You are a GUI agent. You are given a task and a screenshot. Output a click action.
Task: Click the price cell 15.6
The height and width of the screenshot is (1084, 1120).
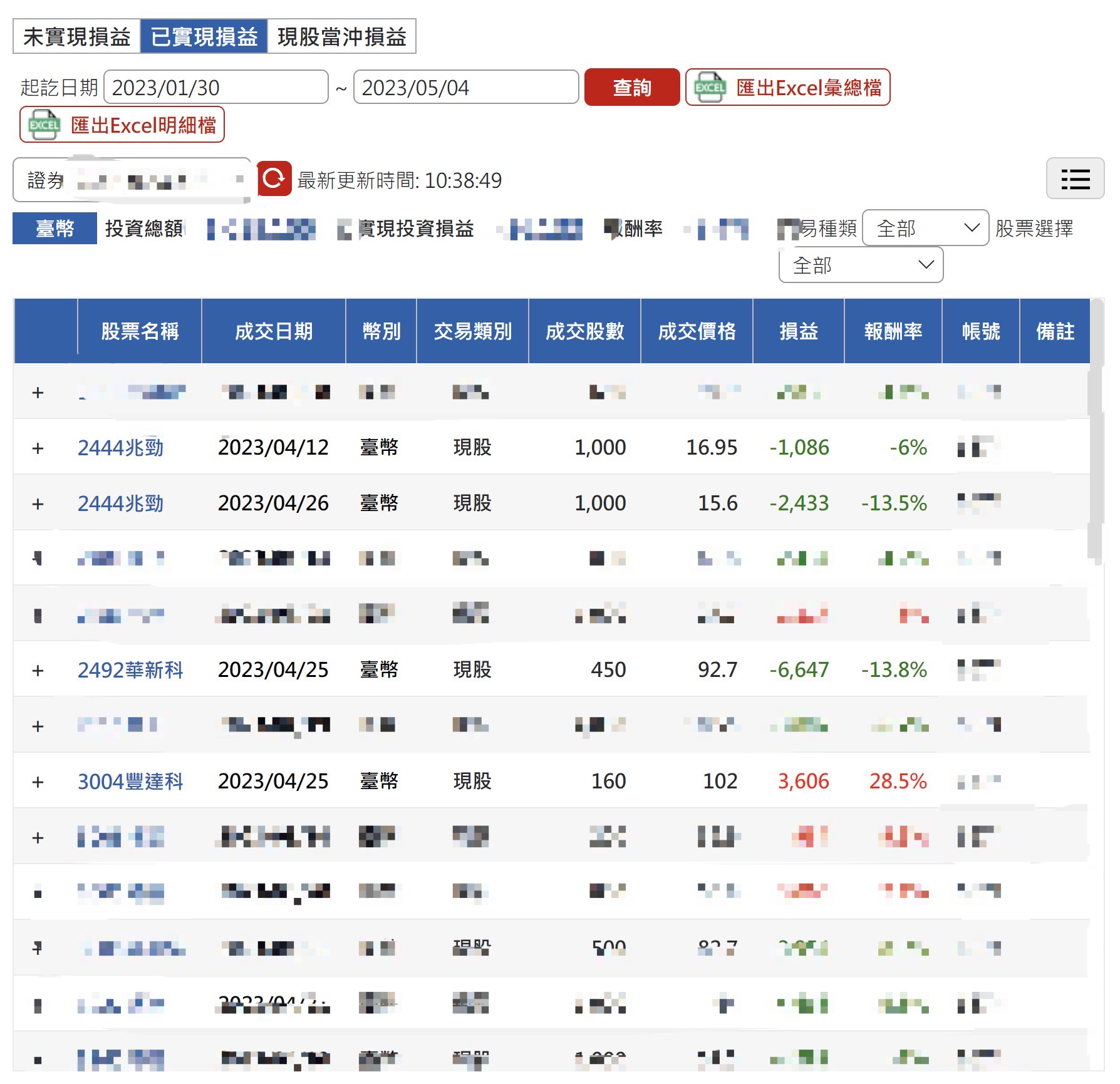tap(718, 503)
